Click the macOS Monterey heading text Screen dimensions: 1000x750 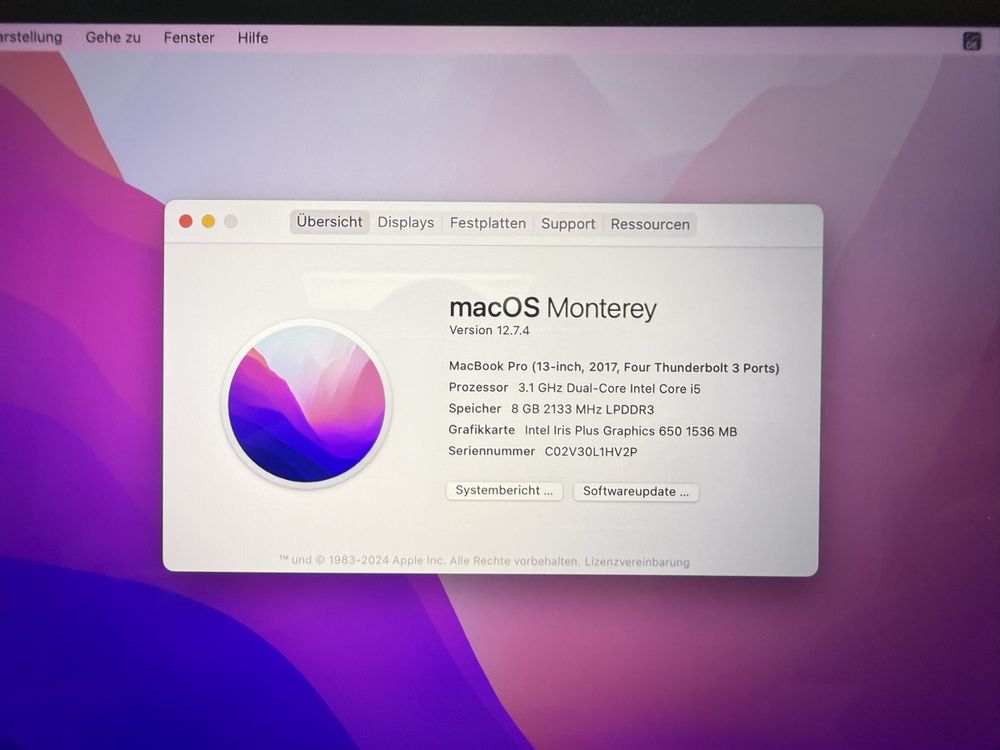[x=553, y=308]
